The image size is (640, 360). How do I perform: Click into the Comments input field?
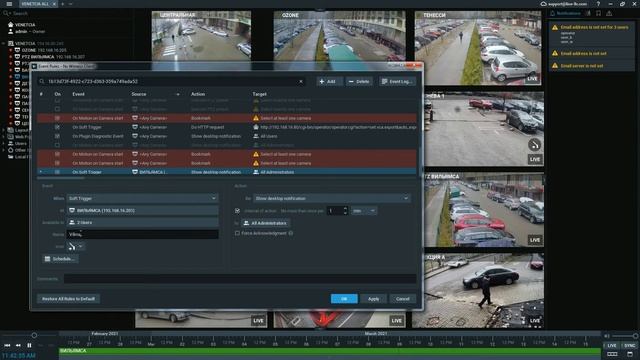click(240, 279)
